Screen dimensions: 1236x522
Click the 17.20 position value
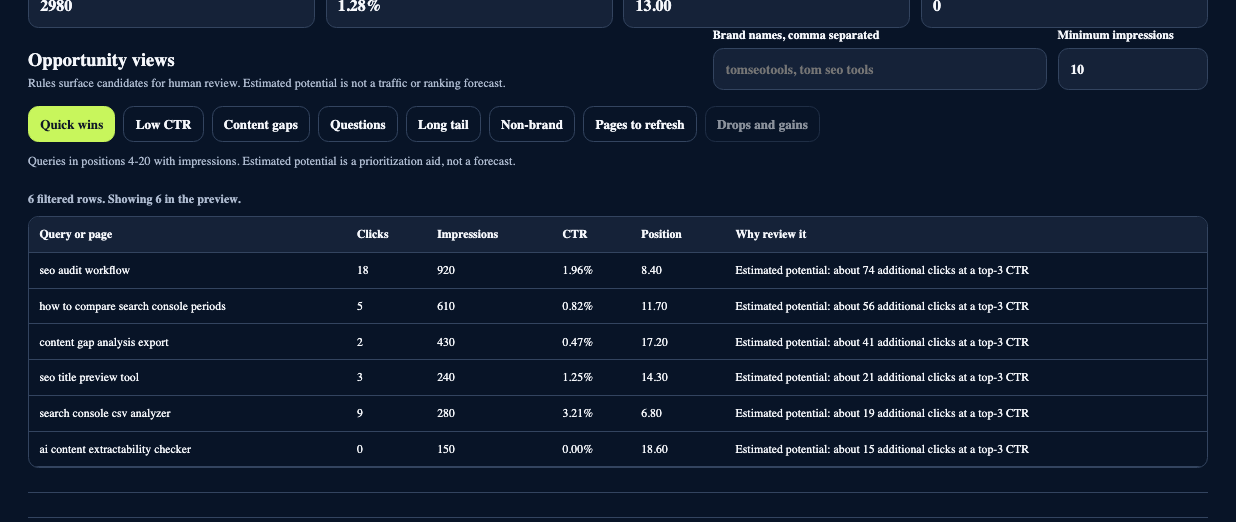[x=654, y=342]
